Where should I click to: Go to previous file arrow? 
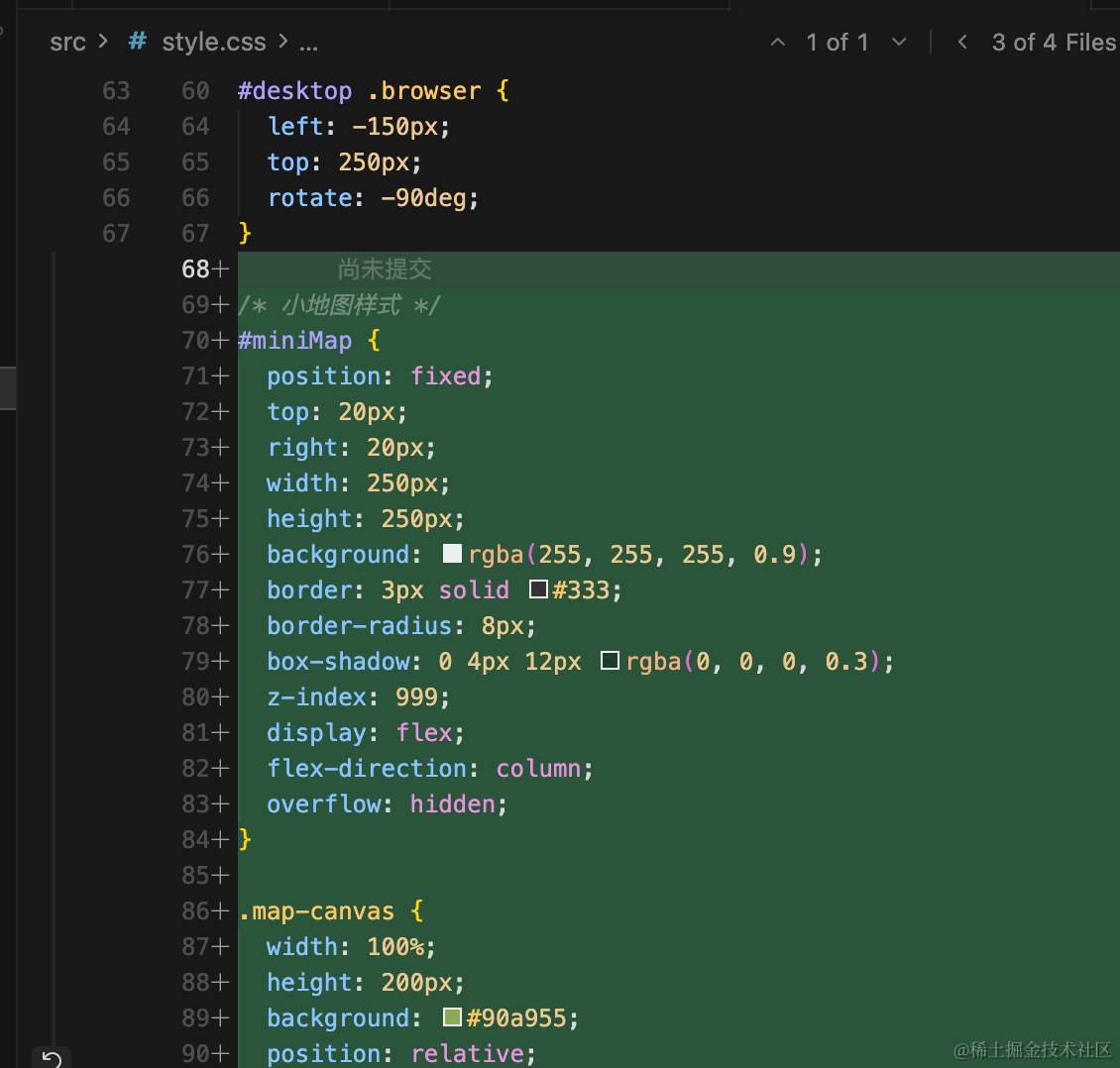(x=962, y=43)
